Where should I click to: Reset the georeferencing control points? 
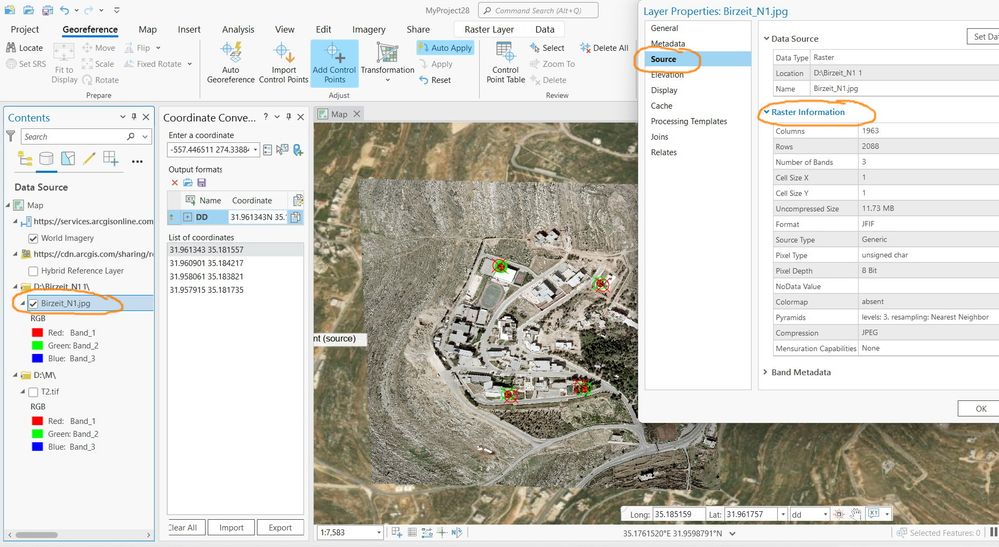pyautogui.click(x=435, y=80)
